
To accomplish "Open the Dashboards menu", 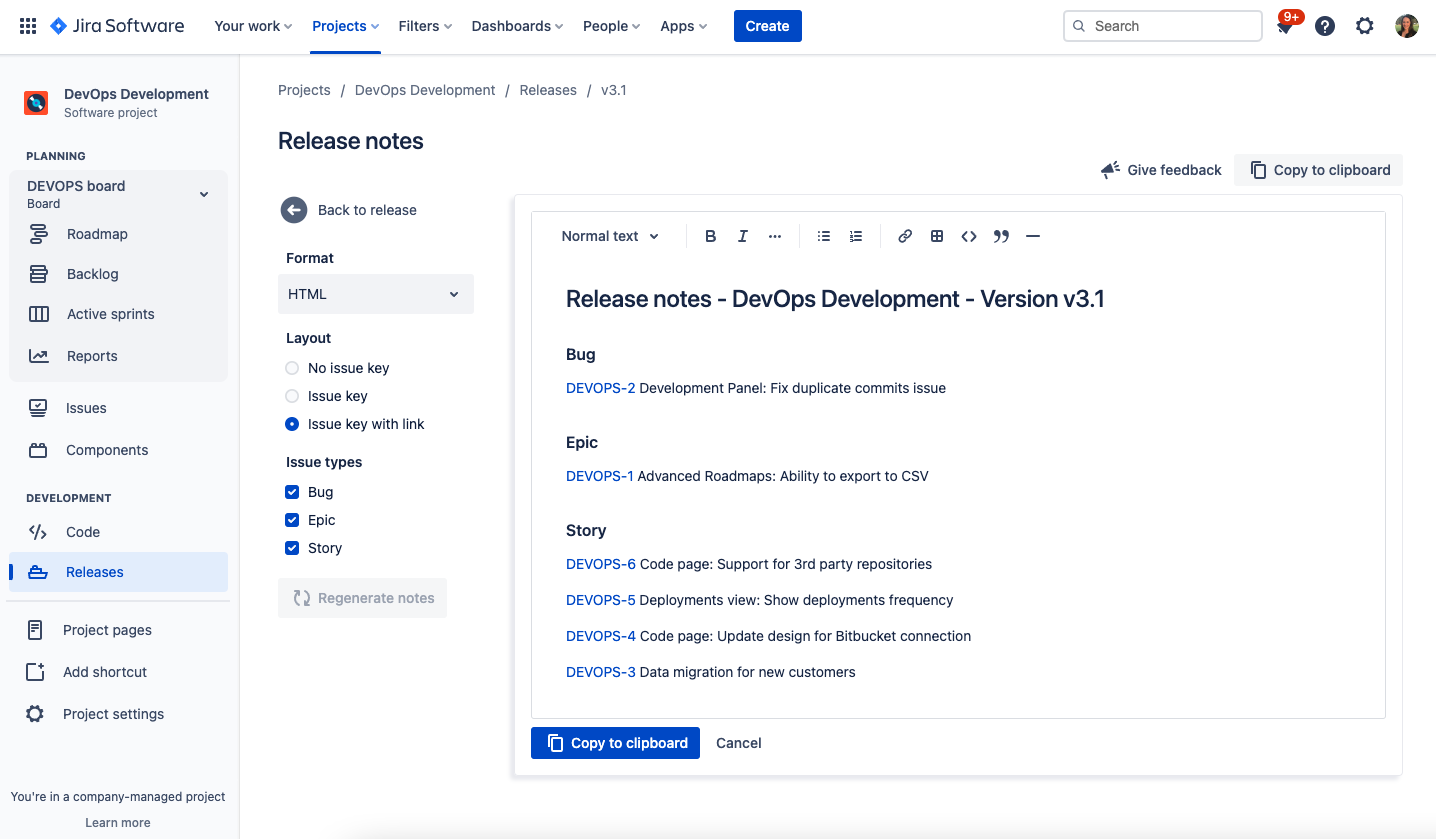I will coord(517,26).
